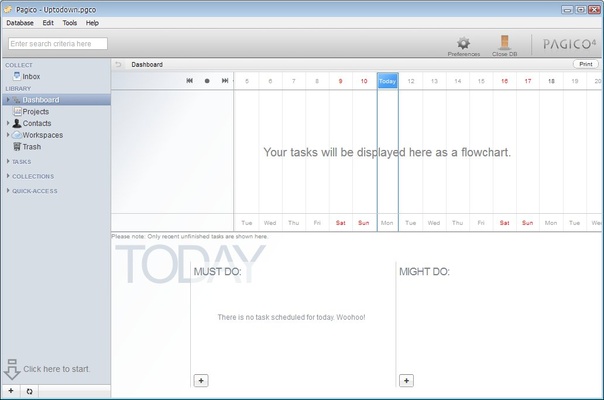The width and height of the screenshot is (604, 400).
Task: Open the Edit menu
Action: tap(48, 23)
